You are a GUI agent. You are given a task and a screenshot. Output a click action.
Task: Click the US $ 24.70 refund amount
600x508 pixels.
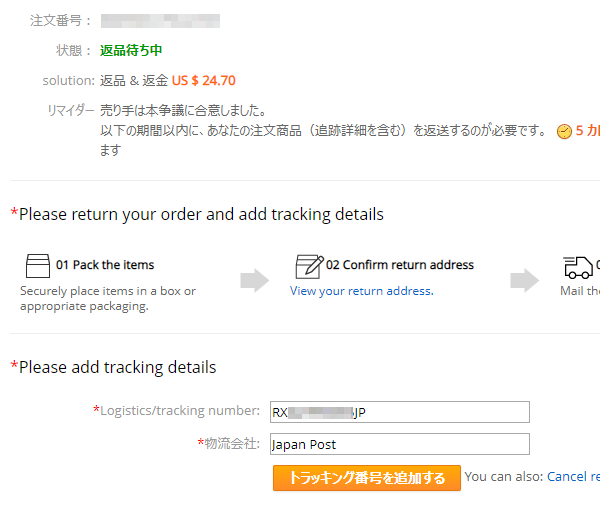(x=204, y=80)
